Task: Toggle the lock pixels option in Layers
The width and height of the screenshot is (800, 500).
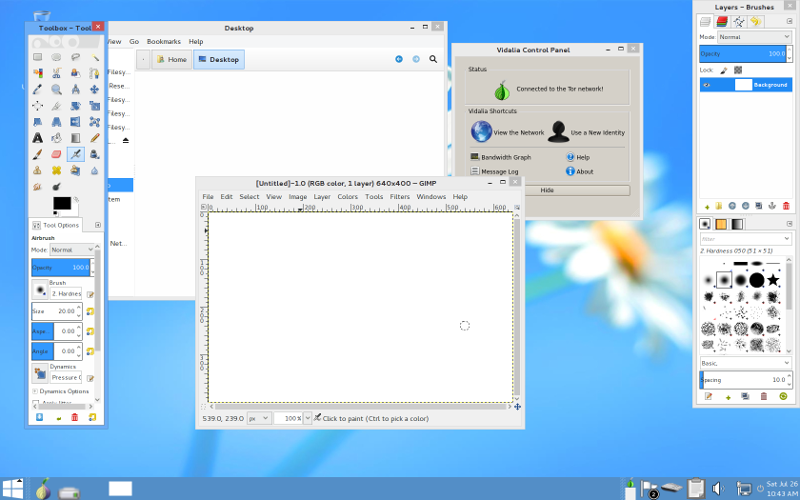Action: pos(724,70)
